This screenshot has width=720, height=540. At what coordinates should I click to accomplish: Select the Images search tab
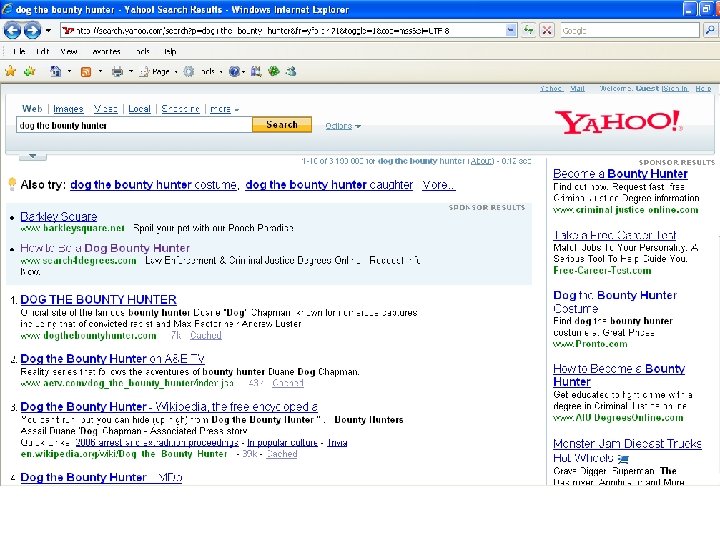[x=68, y=109]
